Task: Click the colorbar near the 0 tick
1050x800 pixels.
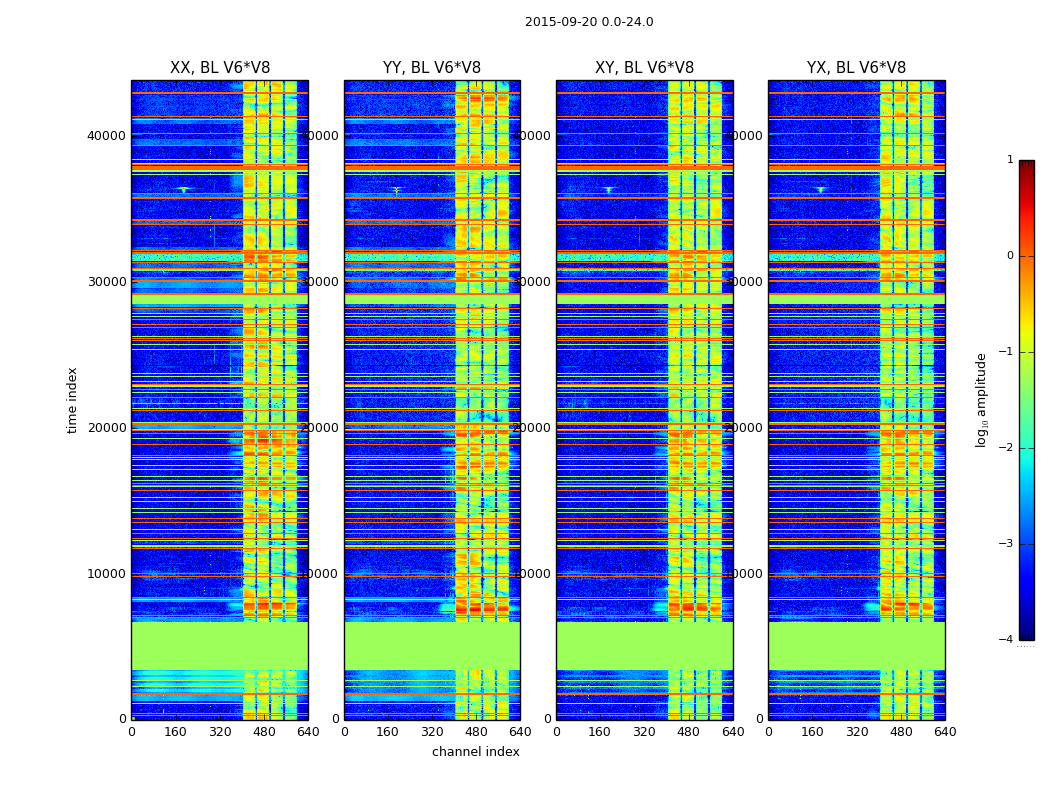Action: (1027, 256)
